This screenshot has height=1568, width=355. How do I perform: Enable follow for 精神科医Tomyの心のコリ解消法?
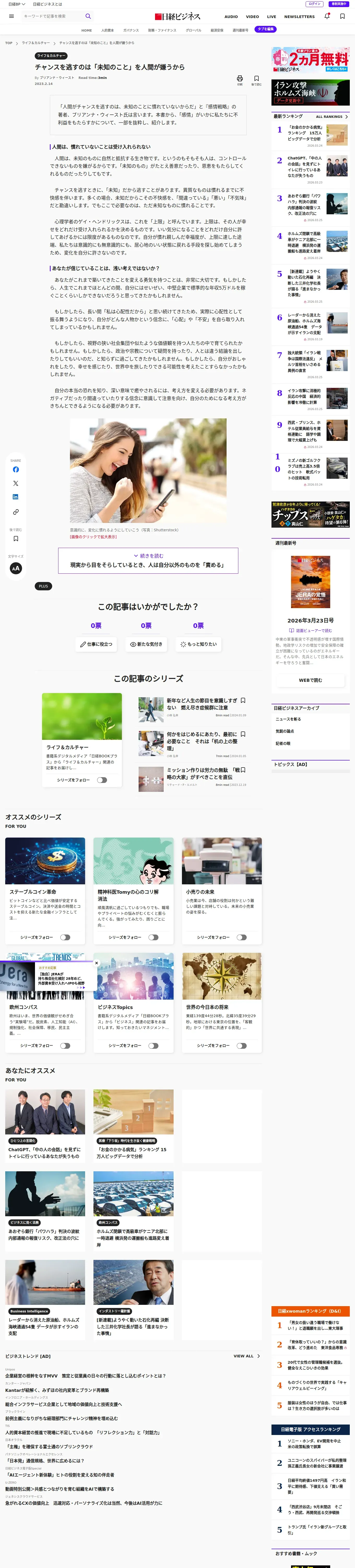click(x=153, y=937)
